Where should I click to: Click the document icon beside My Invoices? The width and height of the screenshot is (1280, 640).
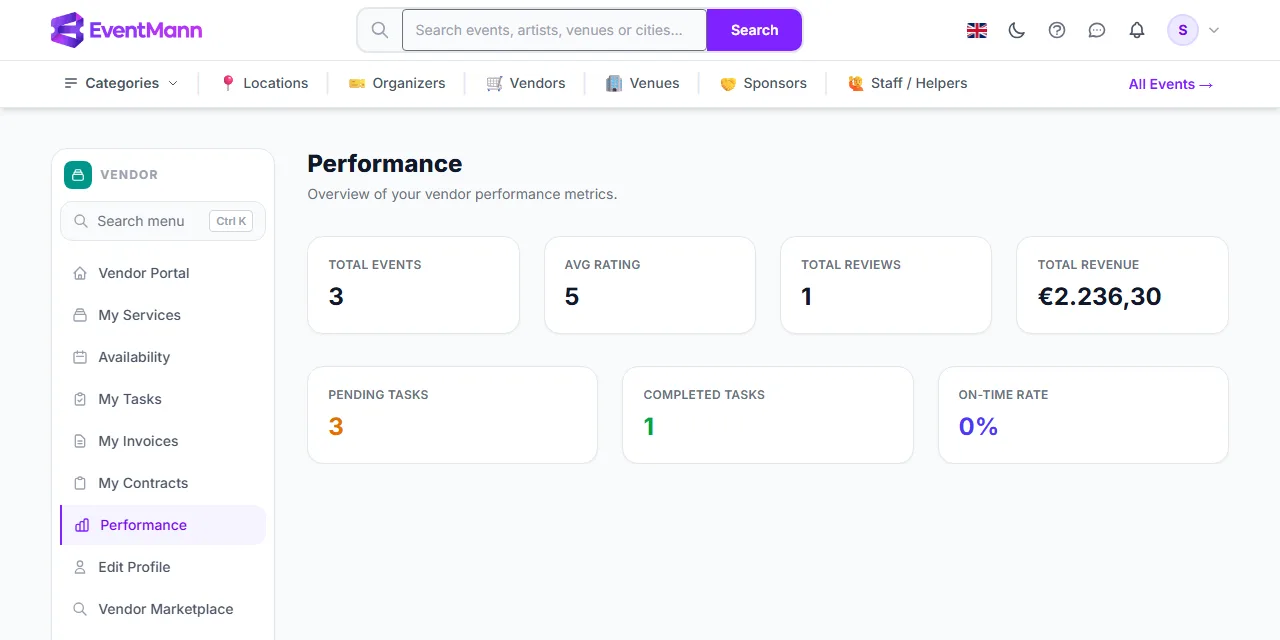80,441
